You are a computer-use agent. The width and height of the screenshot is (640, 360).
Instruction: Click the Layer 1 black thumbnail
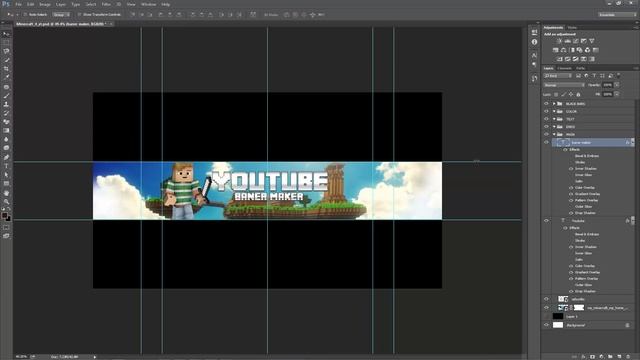click(x=558, y=316)
